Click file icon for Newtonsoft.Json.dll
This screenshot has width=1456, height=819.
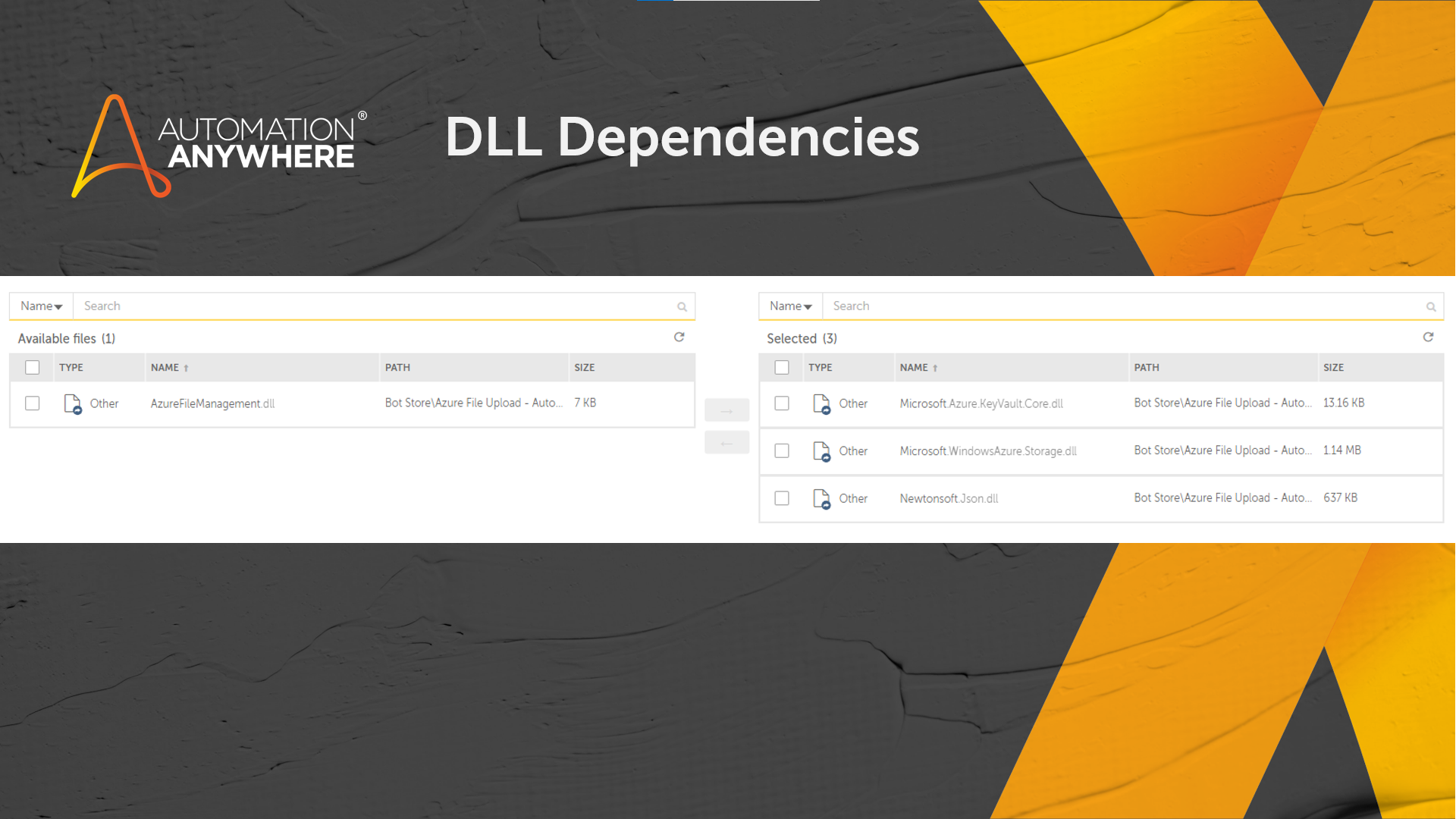pyautogui.click(x=821, y=498)
